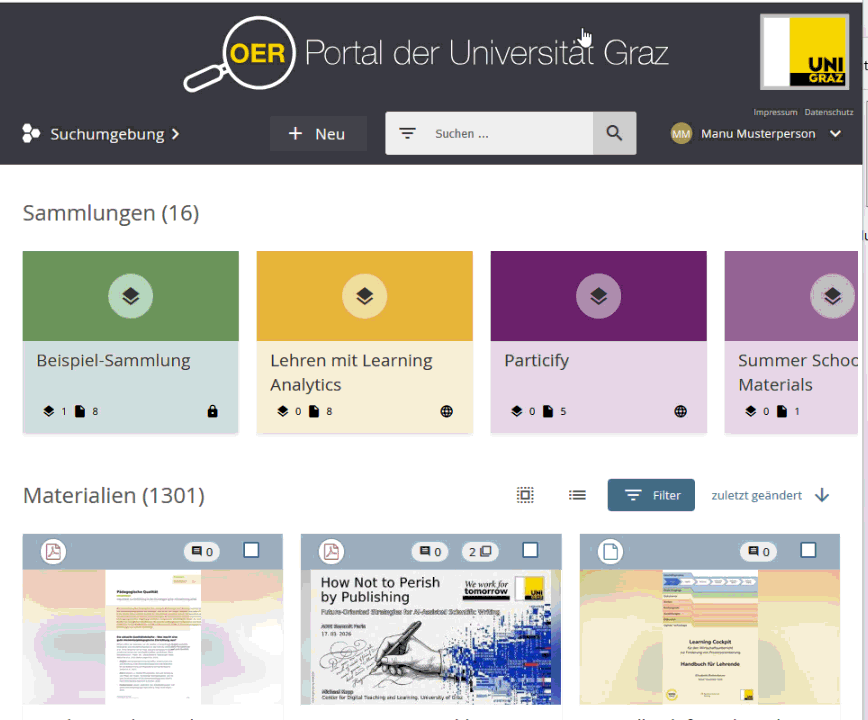
Task: Click the PDF icon on the first material card
Action: tap(53, 551)
